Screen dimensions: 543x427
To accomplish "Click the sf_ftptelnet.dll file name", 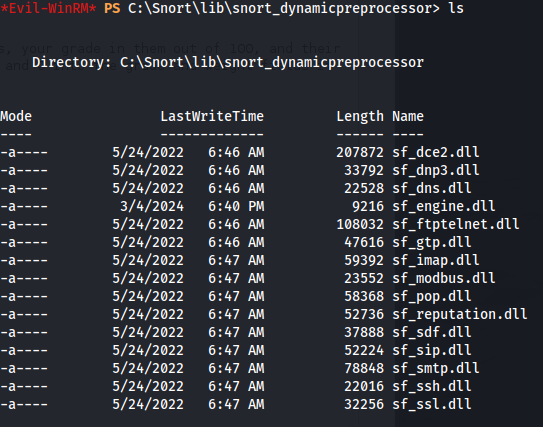I will [455, 224].
